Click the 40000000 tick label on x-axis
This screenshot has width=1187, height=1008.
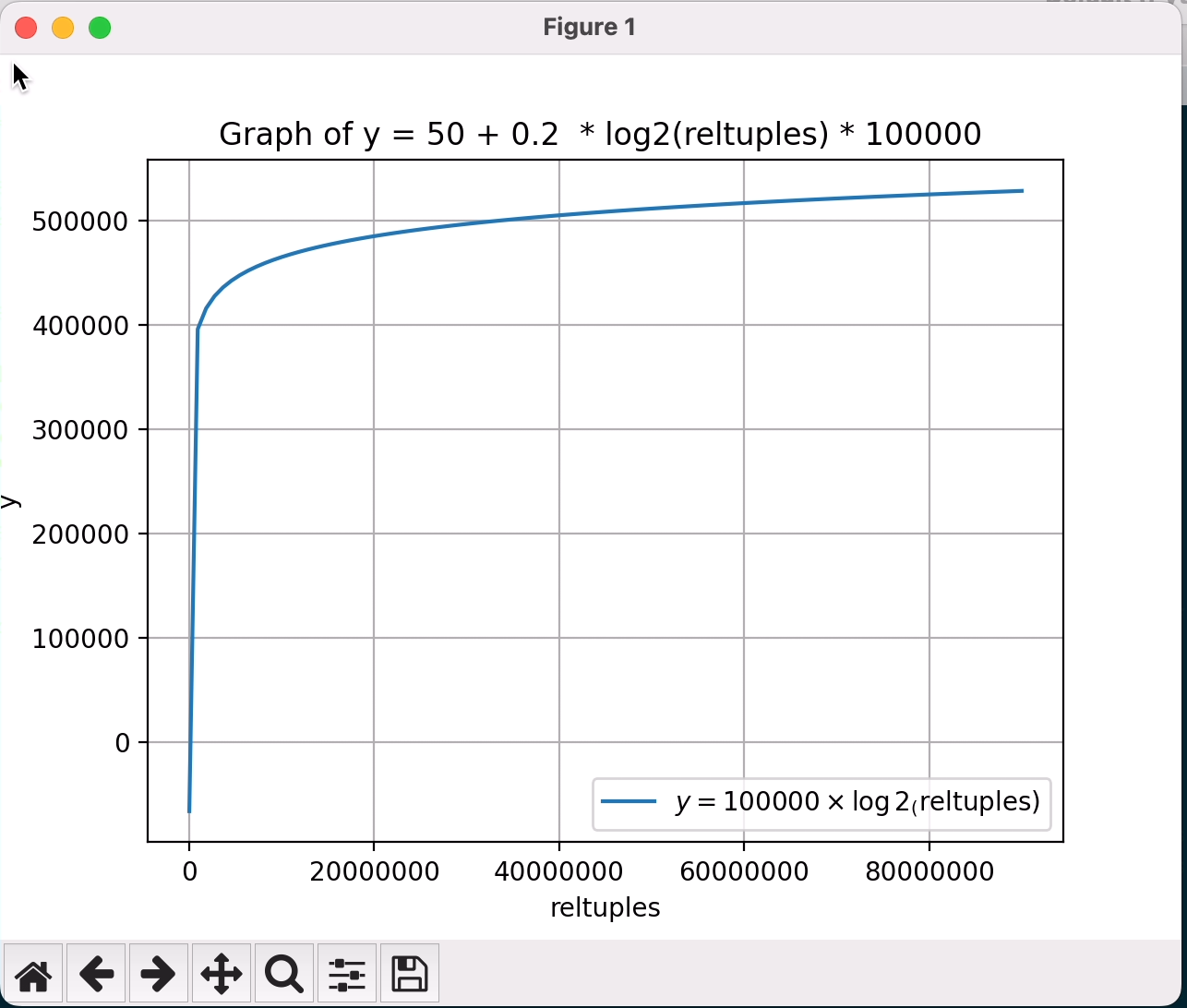[x=558, y=872]
